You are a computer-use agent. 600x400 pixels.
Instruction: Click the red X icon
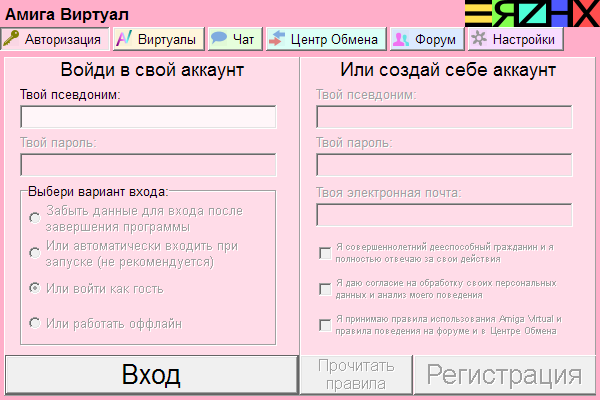586,13
